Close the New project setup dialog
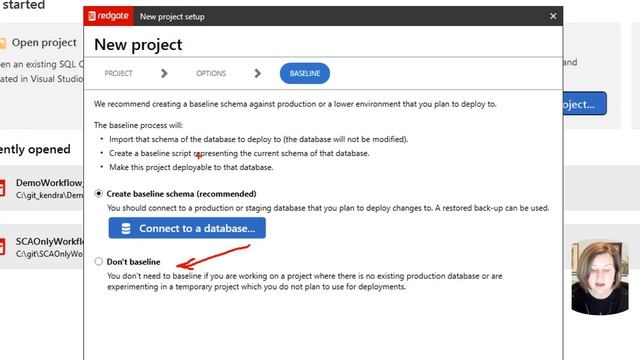640x360 pixels. click(x=553, y=16)
